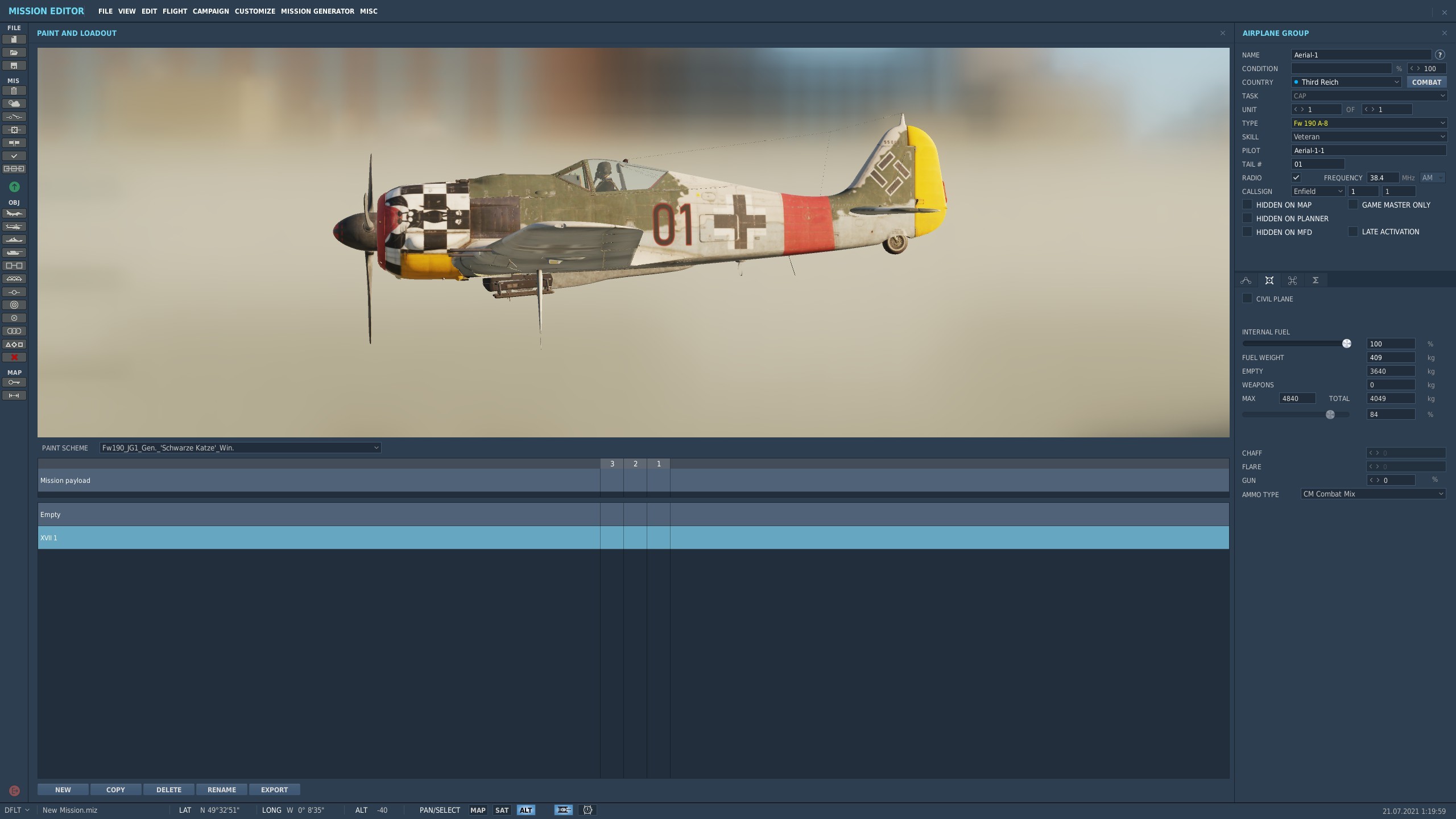
Task: Click the COMBAT button
Action: click(x=1426, y=82)
